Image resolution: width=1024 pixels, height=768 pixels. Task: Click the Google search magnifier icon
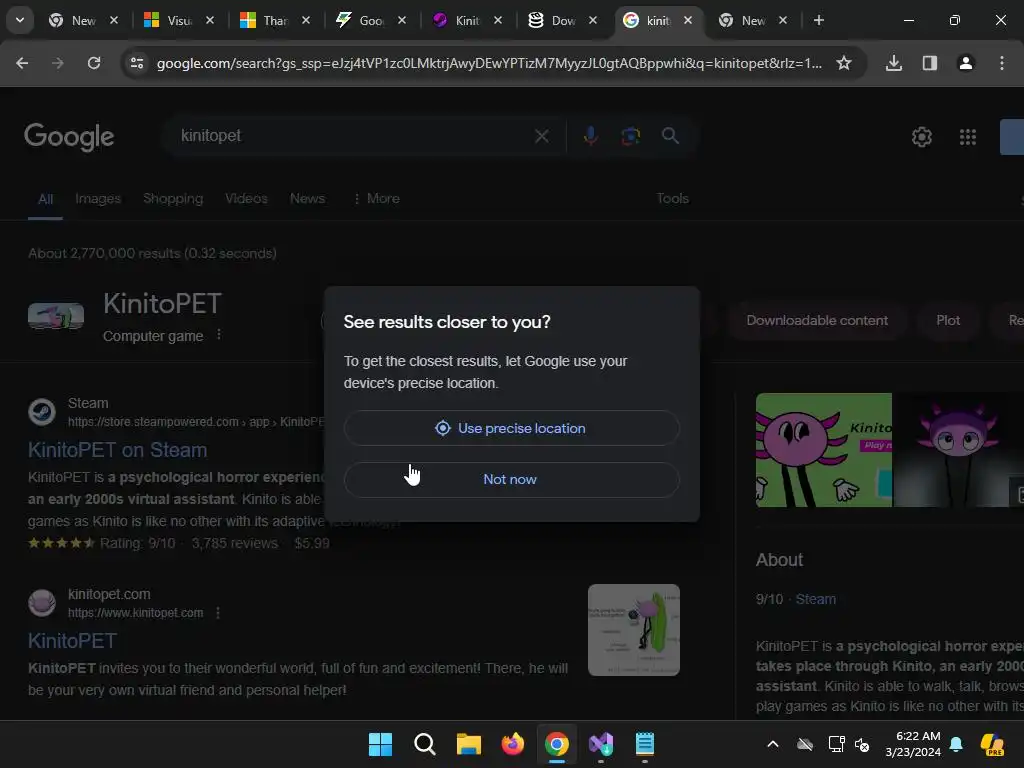click(670, 136)
